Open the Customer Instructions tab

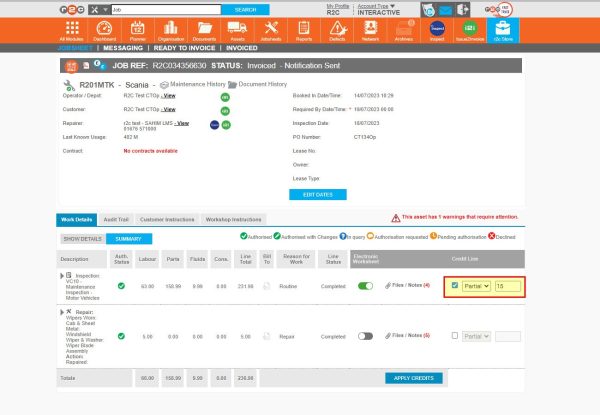[167, 220]
